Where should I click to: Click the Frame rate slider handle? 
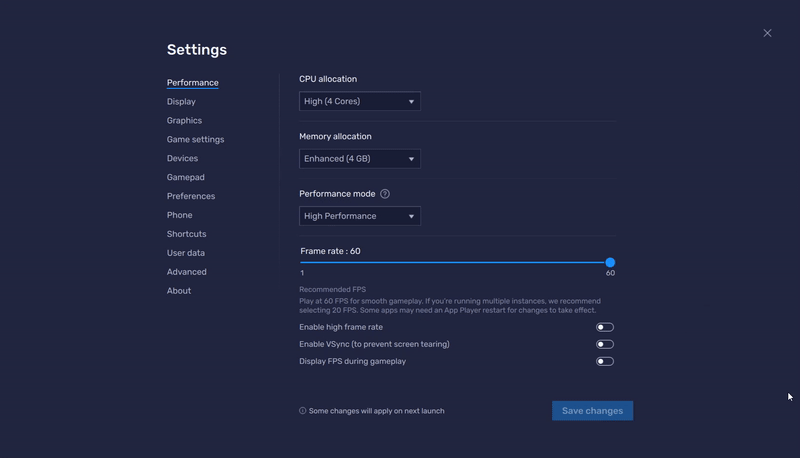610,262
